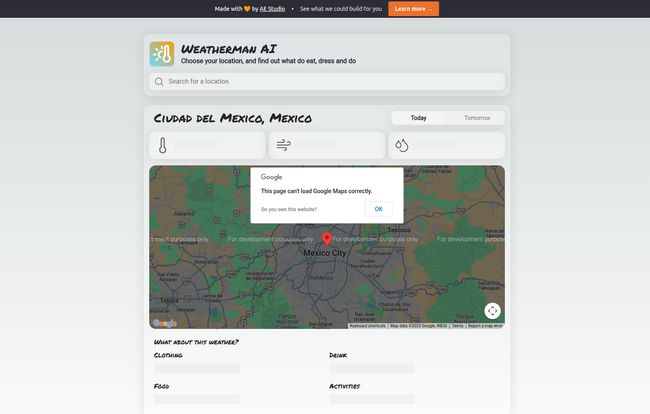Click the Google title in error dialog

[x=272, y=177]
